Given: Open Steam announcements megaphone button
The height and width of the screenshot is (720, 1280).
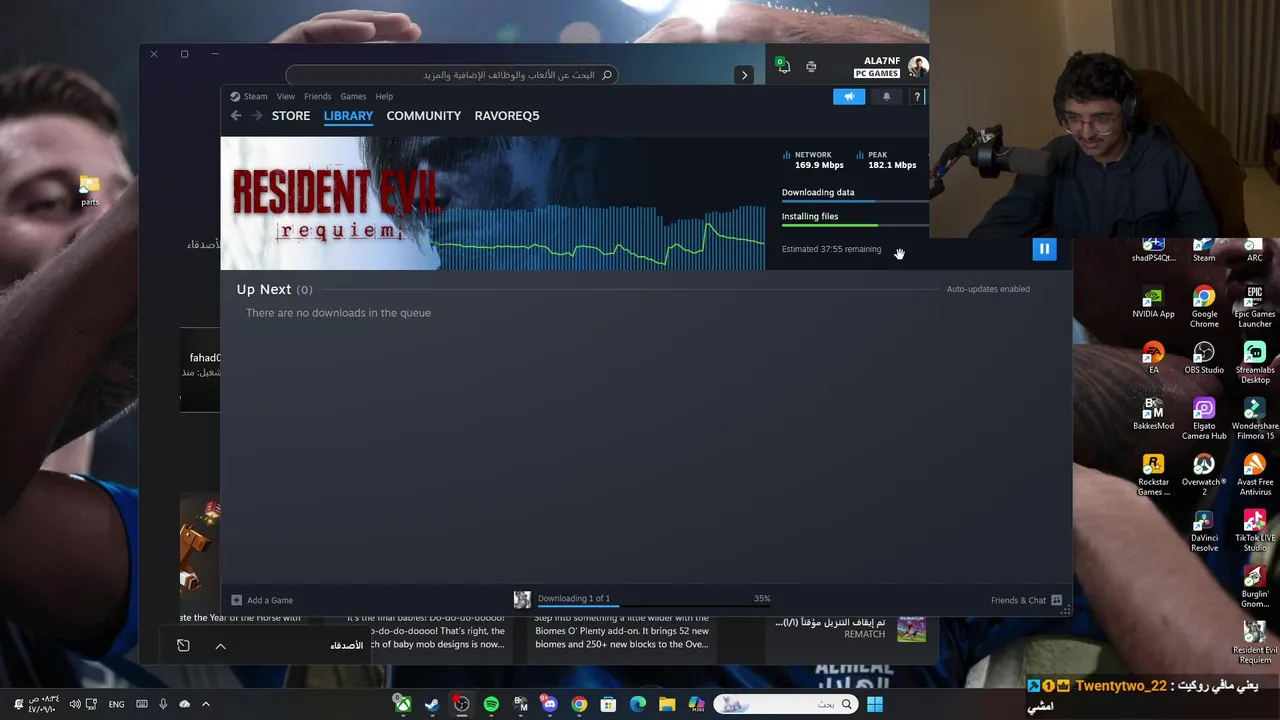Looking at the screenshot, I should click(849, 97).
